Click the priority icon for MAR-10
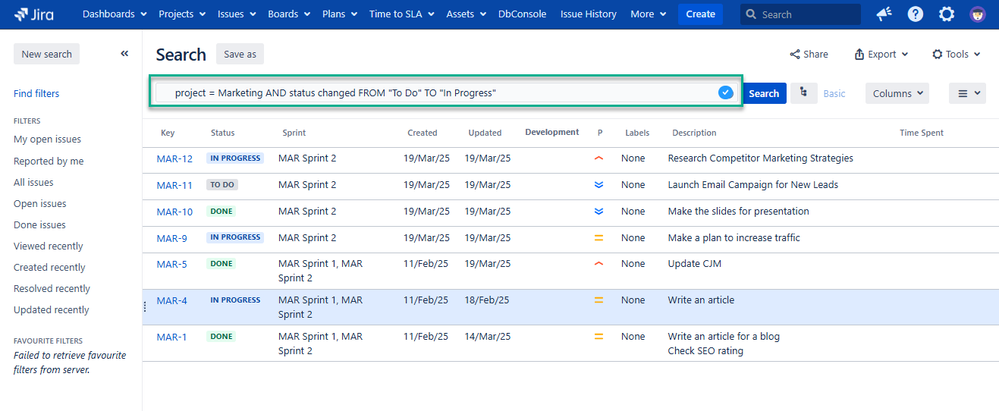The image size is (999, 411). (598, 211)
